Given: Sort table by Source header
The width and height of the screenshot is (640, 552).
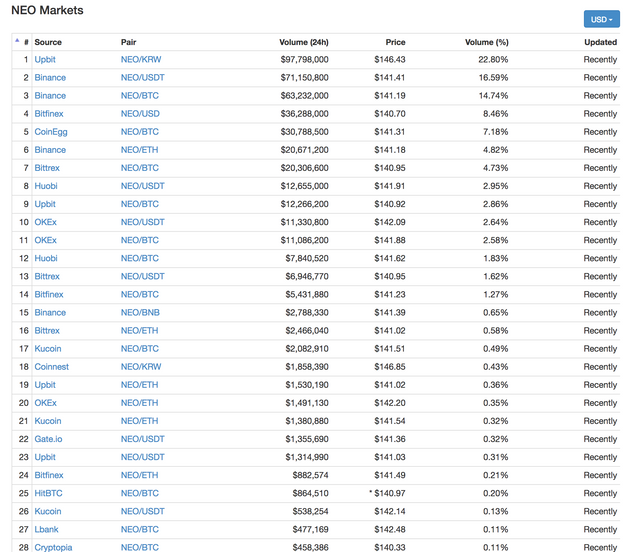Looking at the screenshot, I should [x=48, y=42].
